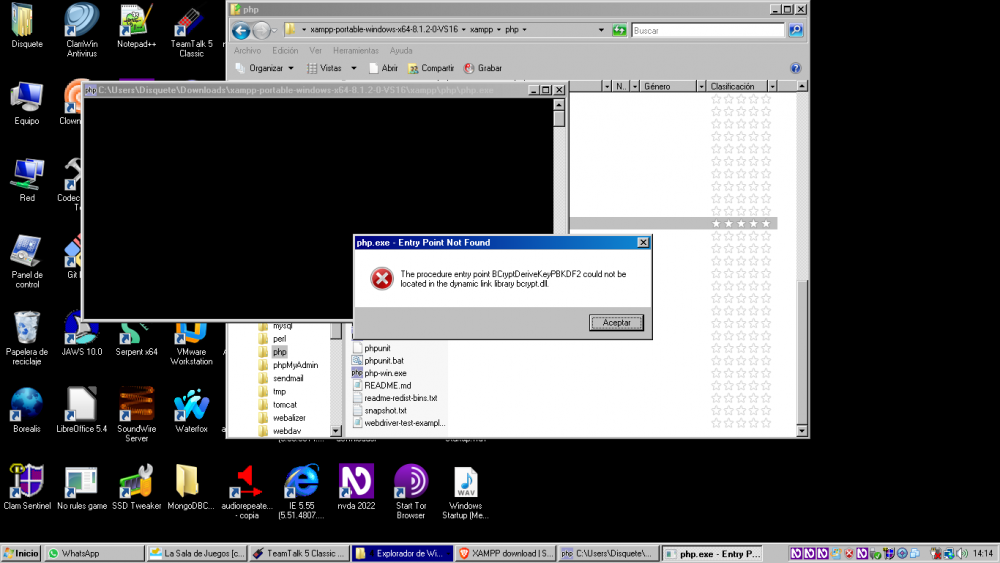Screen dimensions: 1000x563
Task: Launch the nvda 2022 desktop icon
Action: click(356, 486)
